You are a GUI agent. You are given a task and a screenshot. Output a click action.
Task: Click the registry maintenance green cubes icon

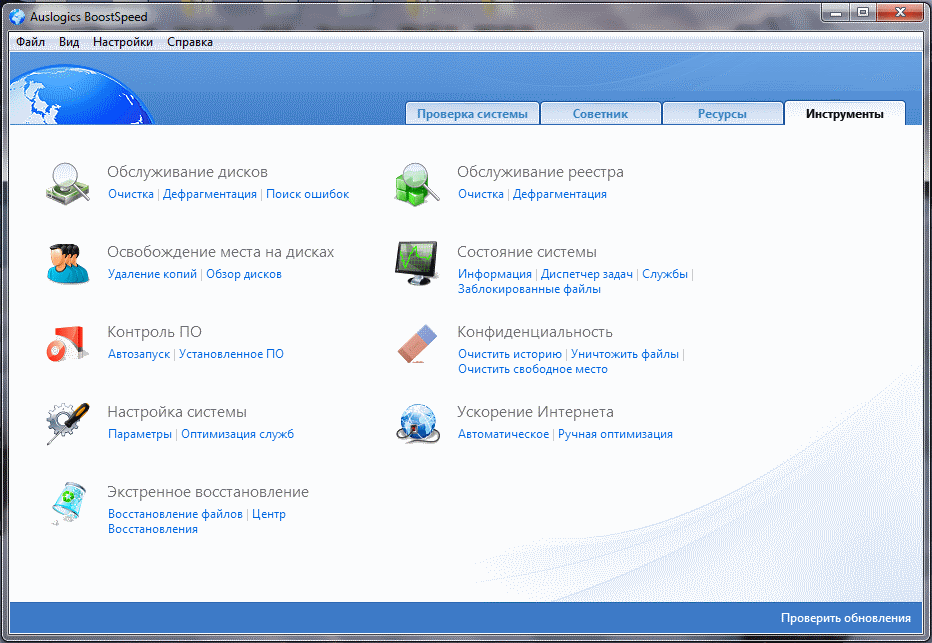tap(417, 184)
